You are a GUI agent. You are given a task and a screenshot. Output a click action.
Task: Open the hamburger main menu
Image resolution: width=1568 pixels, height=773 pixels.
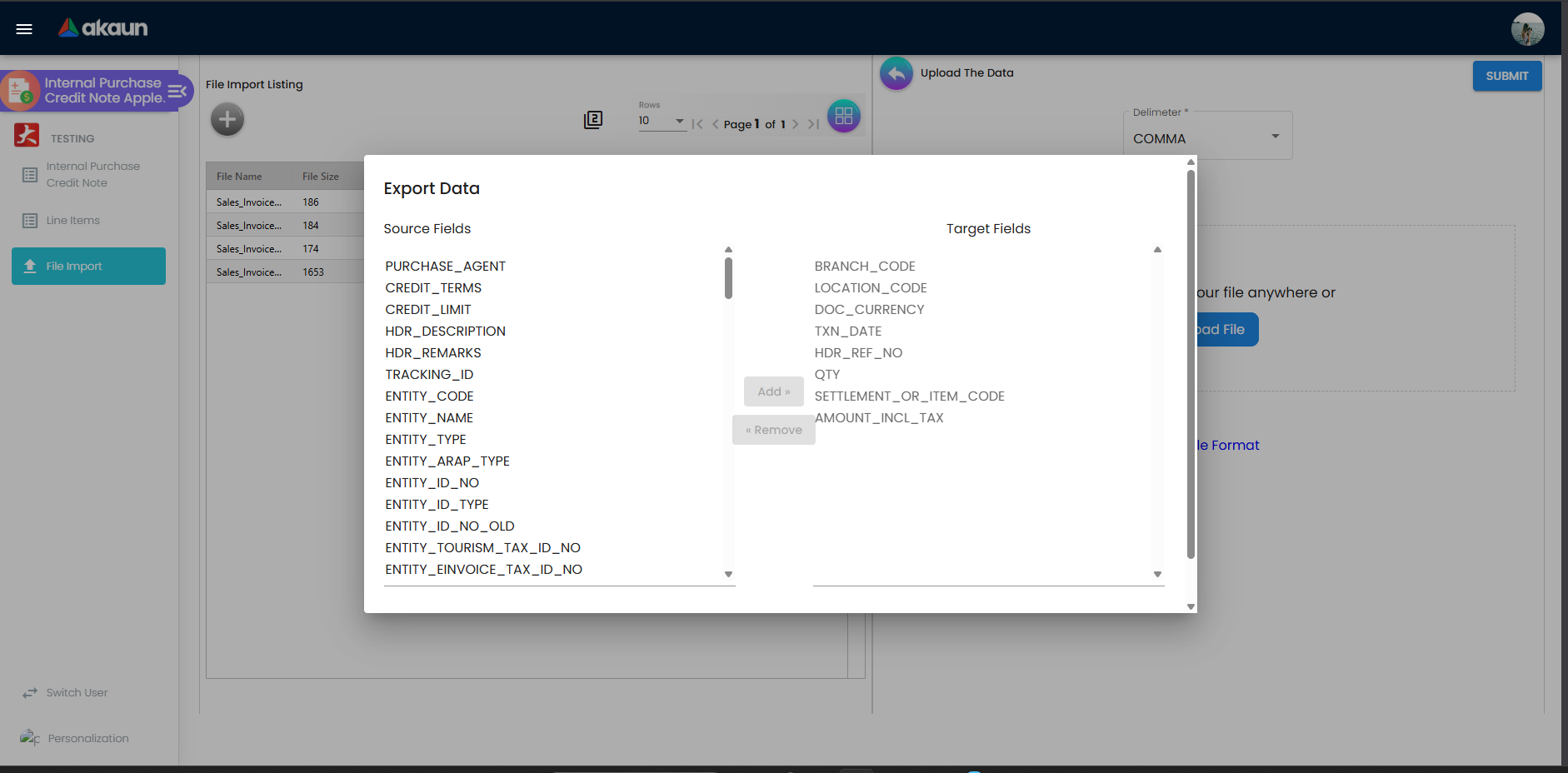coord(24,29)
